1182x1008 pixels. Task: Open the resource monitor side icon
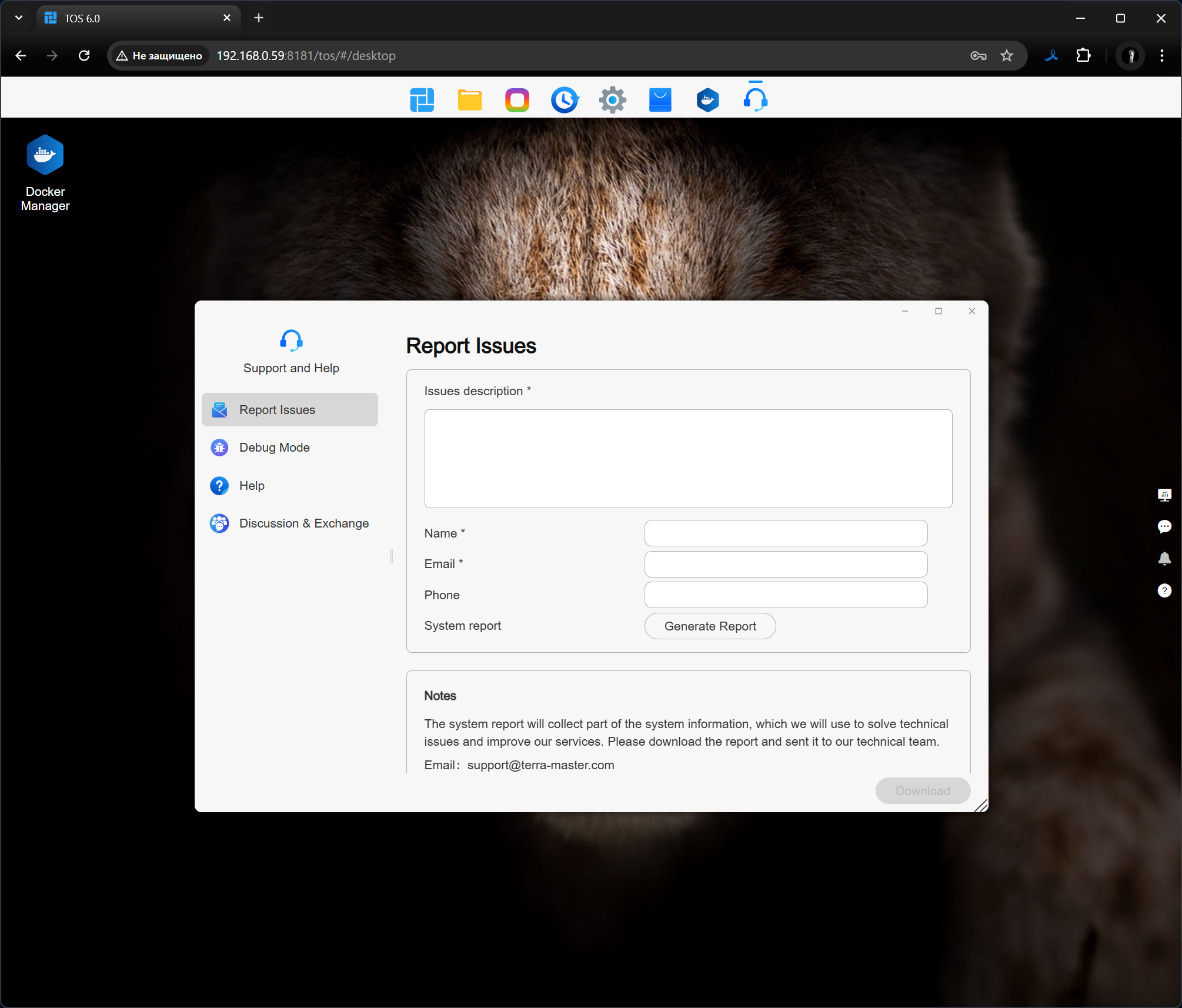coord(1164,495)
